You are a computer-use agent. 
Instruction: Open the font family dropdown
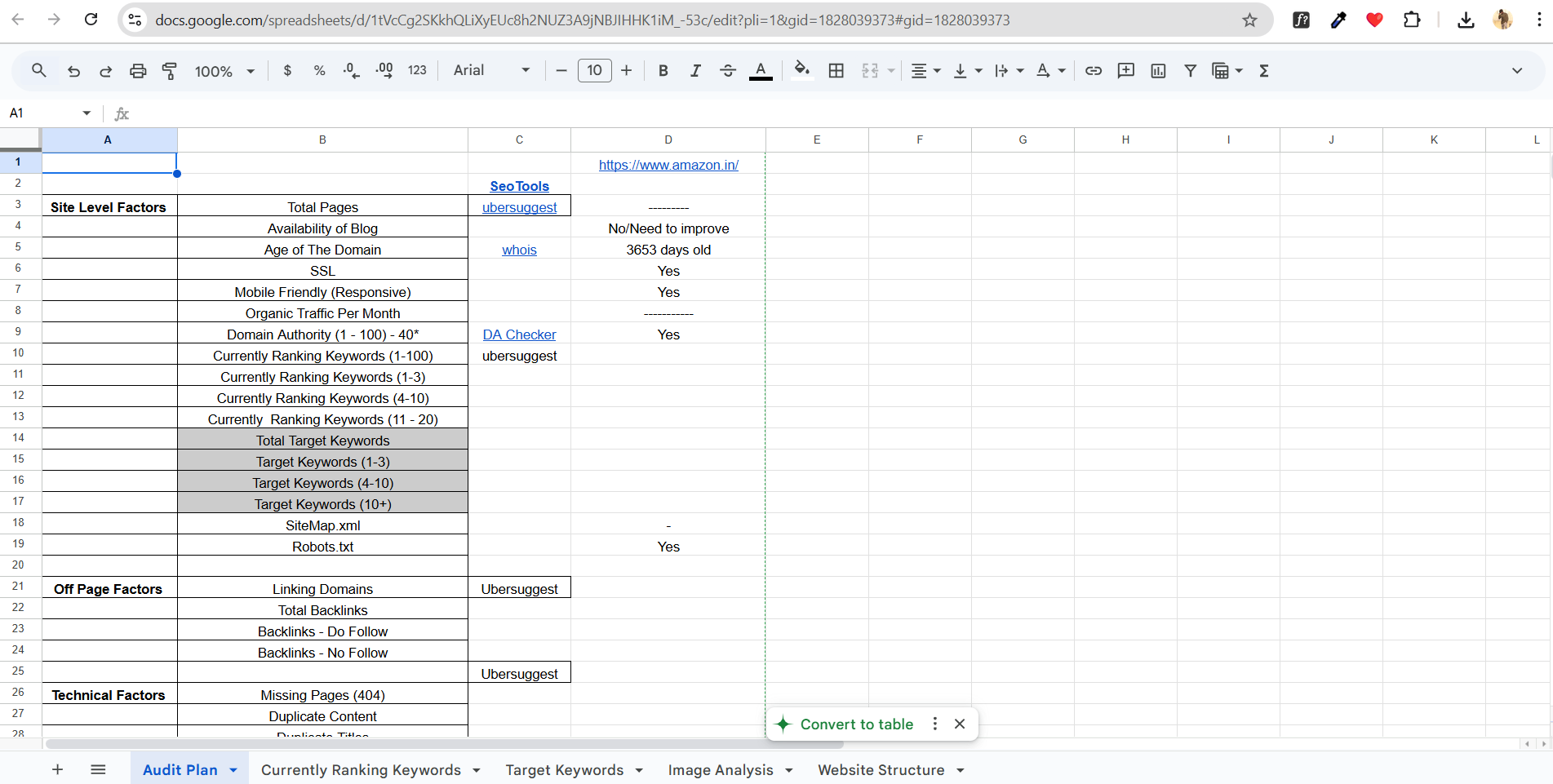coord(490,70)
